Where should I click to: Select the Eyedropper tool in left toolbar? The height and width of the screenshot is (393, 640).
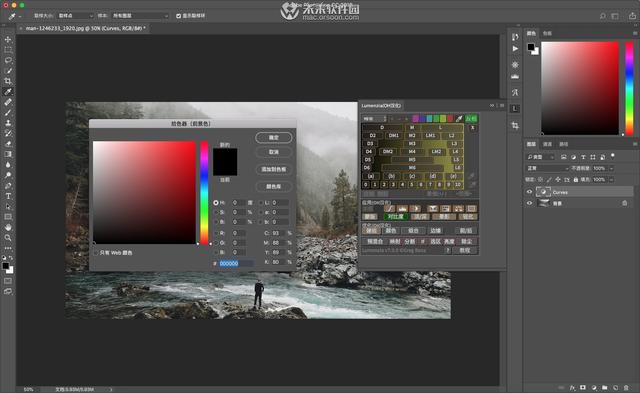[x=8, y=91]
